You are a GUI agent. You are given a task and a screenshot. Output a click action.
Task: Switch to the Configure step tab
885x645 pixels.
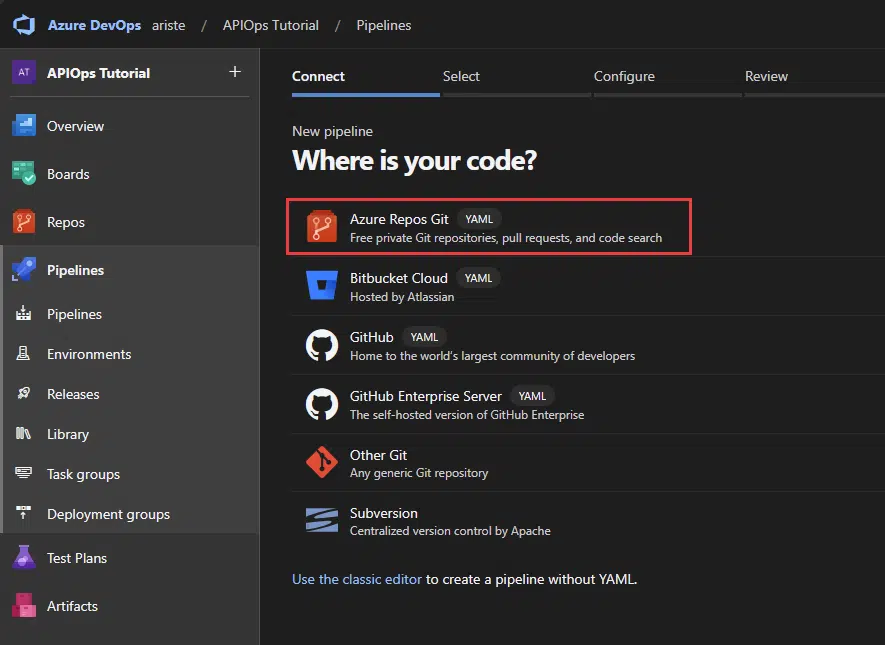tap(624, 75)
